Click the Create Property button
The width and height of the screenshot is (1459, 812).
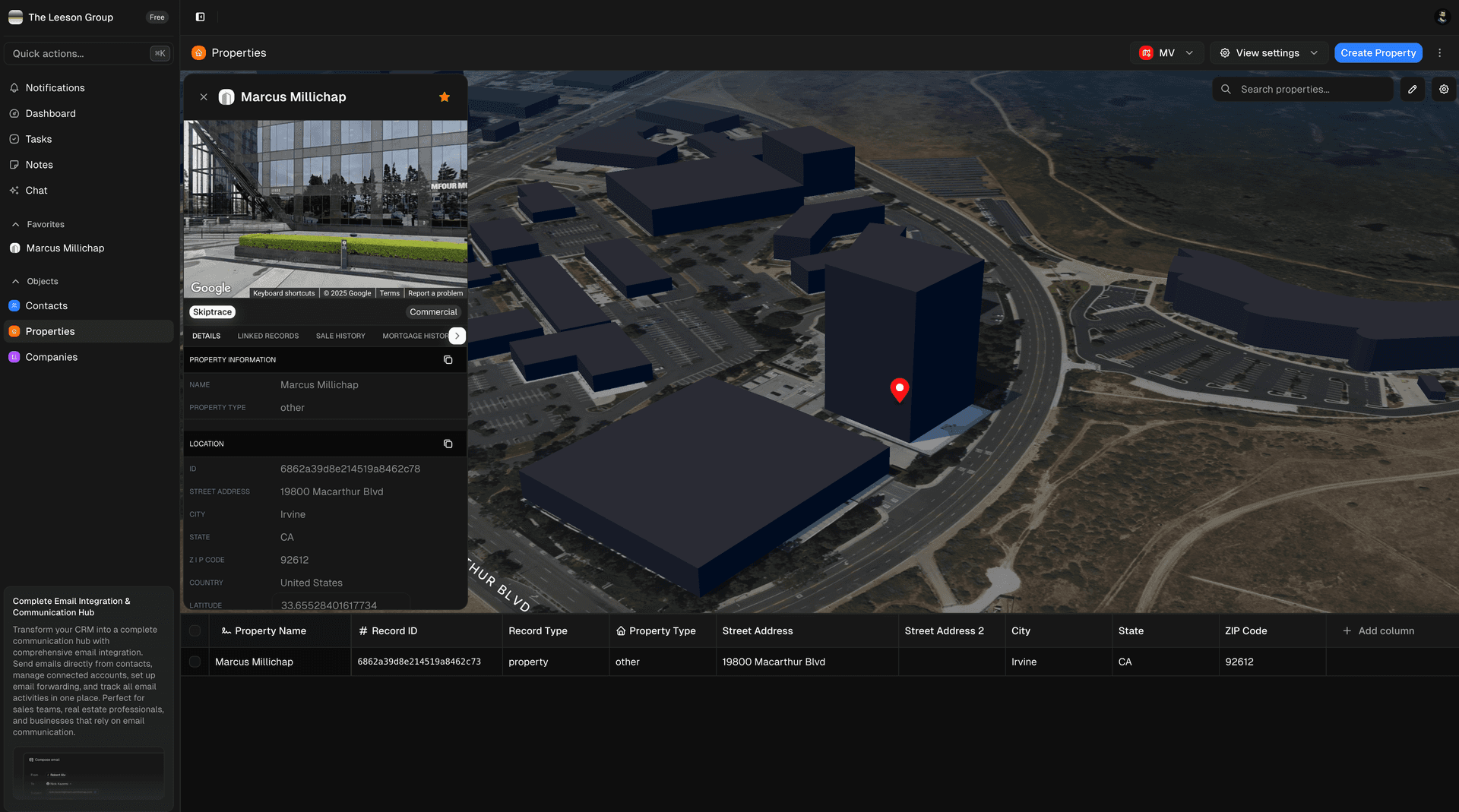[x=1378, y=52]
